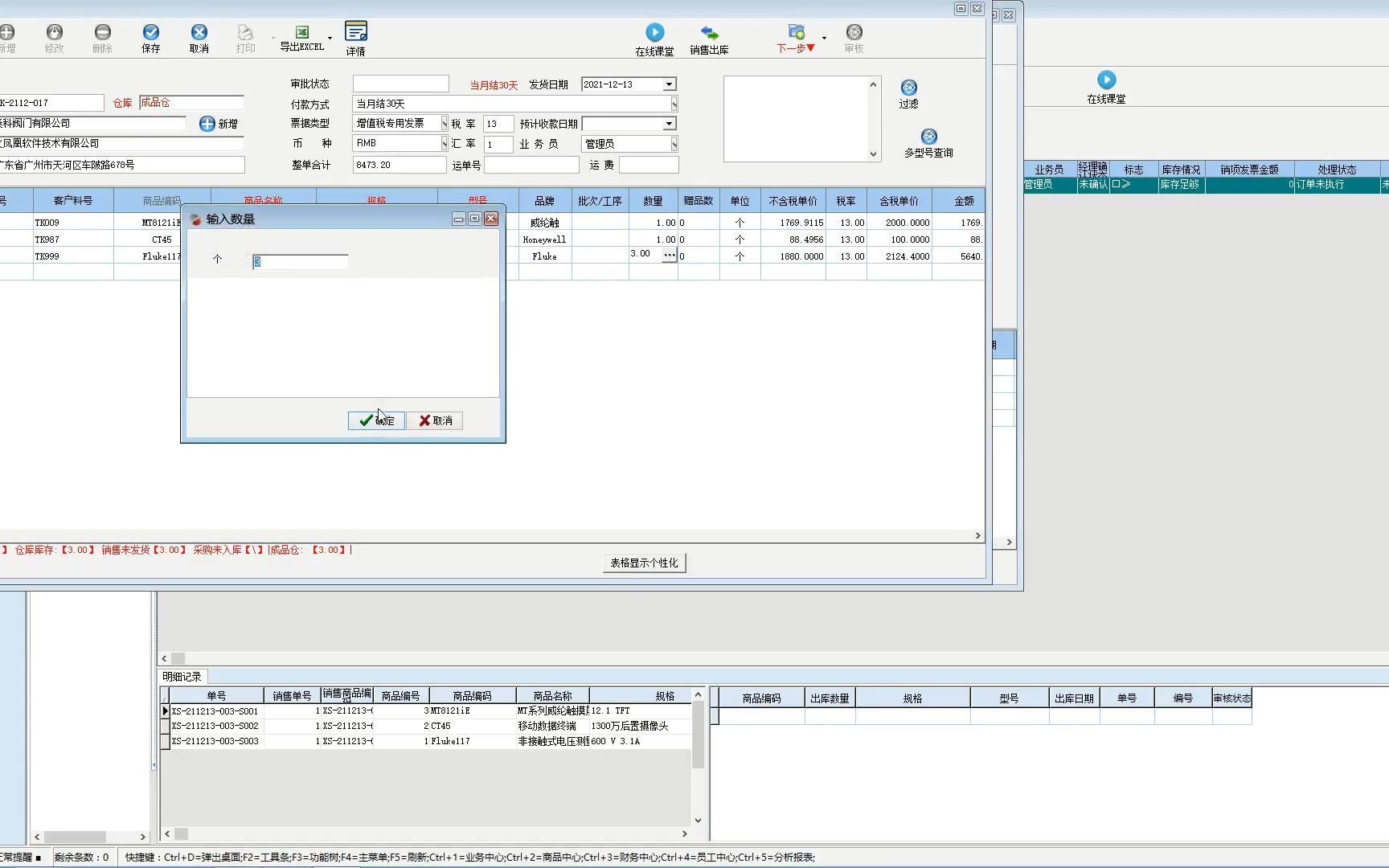
Task: Click the details grid vertical scrollbar down arrow
Action: pos(698,821)
